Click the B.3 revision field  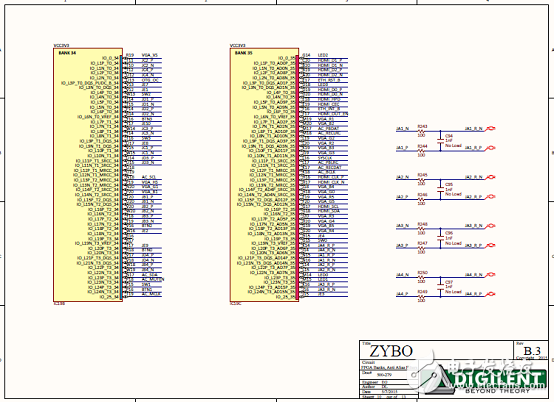tap(532, 351)
